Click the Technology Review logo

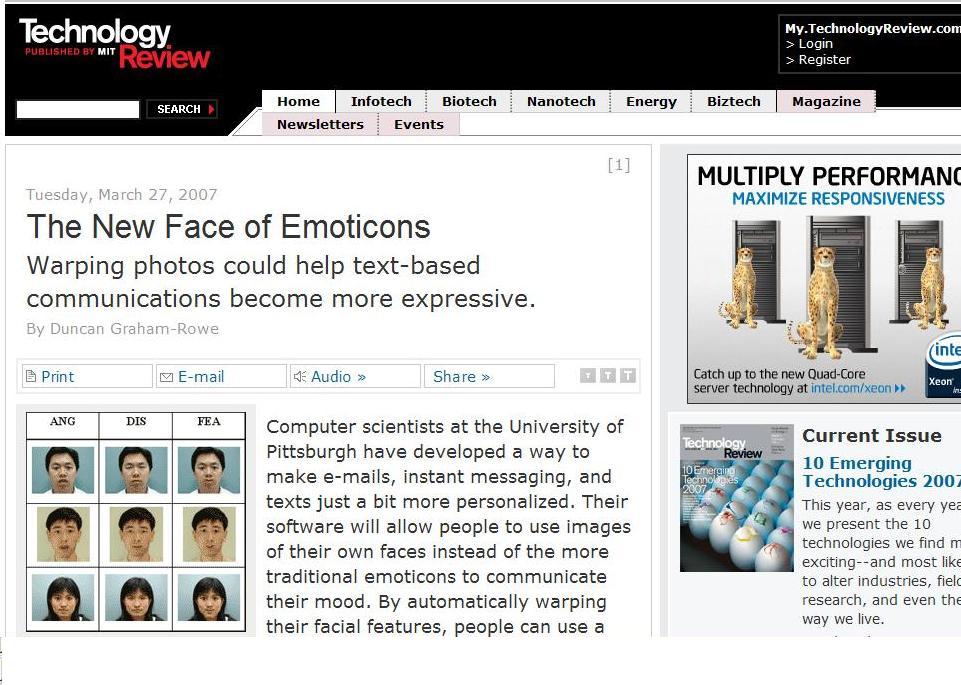(x=115, y=44)
